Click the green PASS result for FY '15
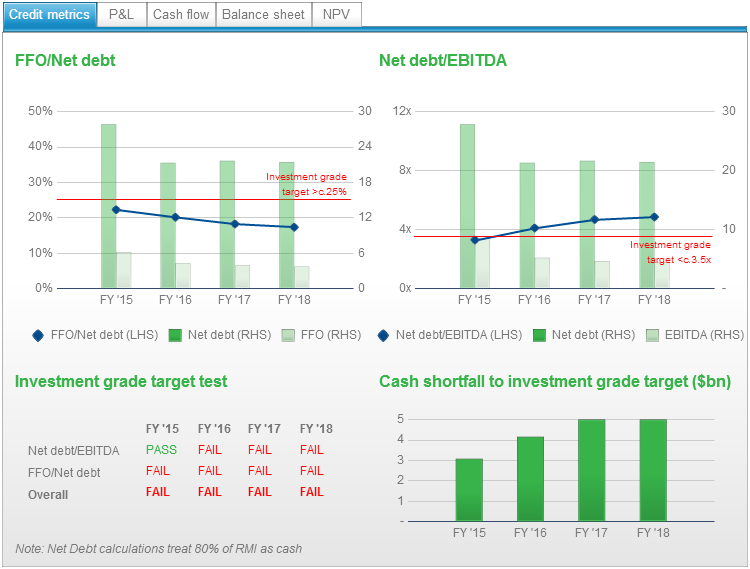The width and height of the screenshot is (750, 569). pyautogui.click(x=161, y=450)
